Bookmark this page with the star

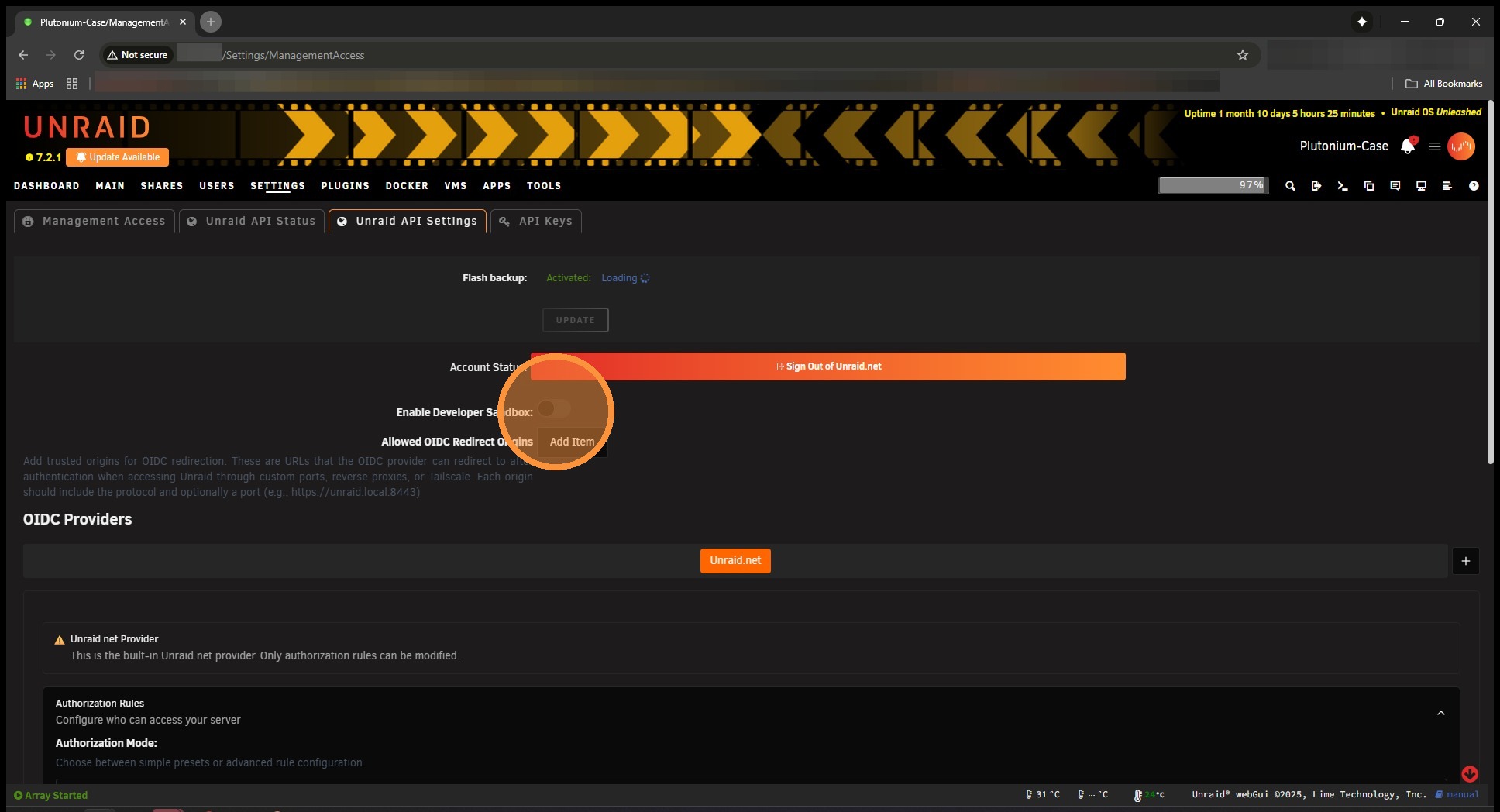coord(1243,55)
